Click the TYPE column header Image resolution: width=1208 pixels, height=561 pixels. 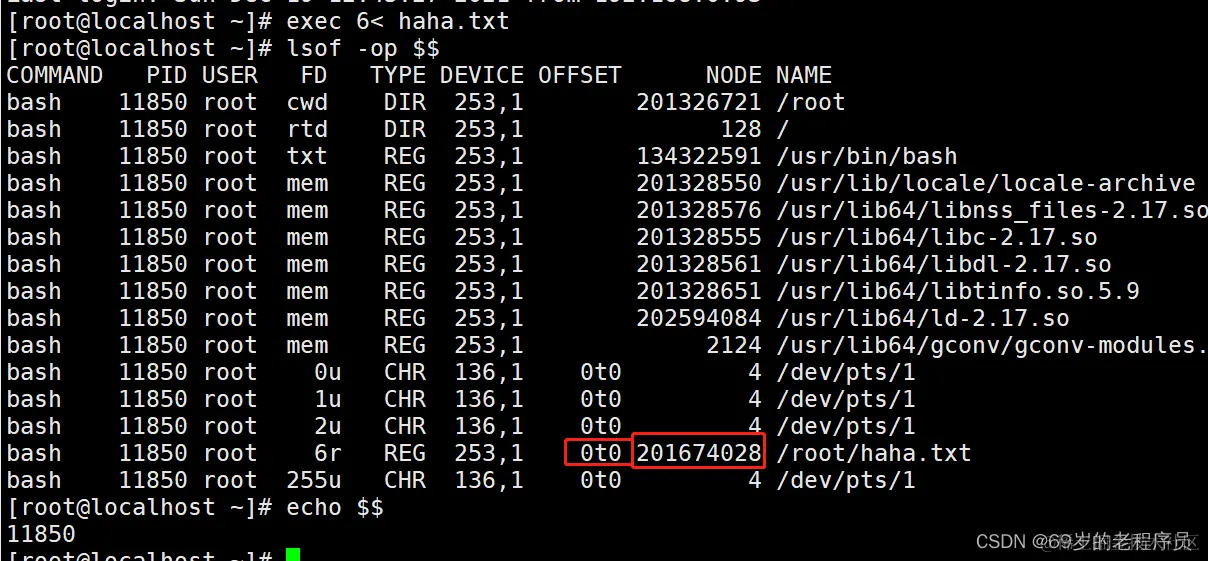pos(398,75)
